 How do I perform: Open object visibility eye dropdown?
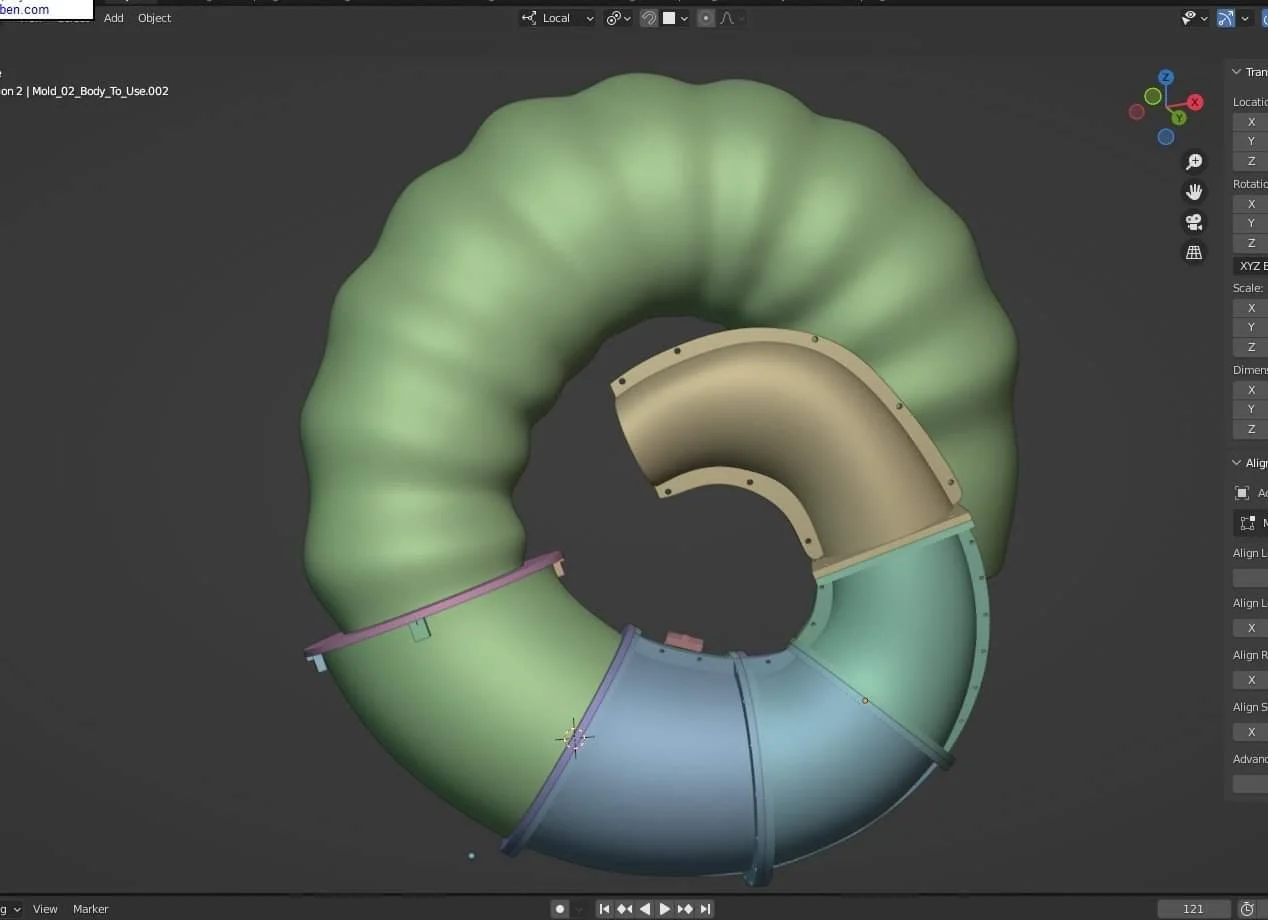click(1194, 18)
